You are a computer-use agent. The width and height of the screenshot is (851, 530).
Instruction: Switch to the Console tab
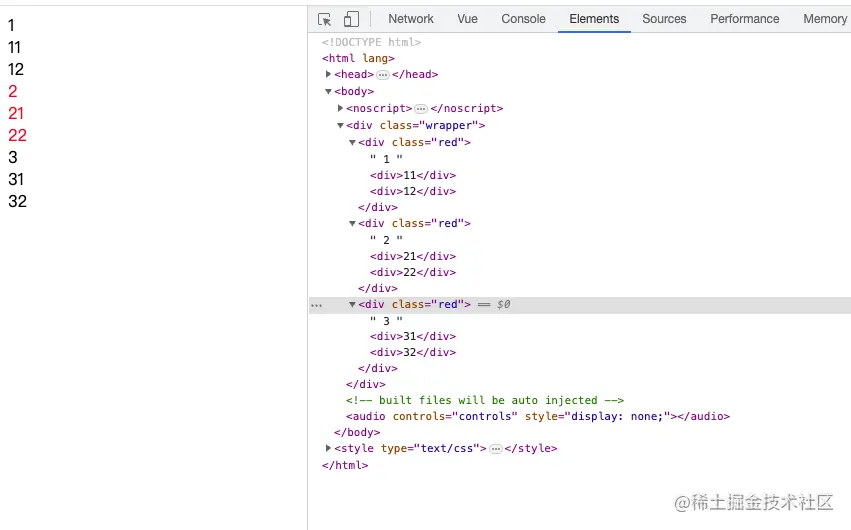tap(523, 19)
